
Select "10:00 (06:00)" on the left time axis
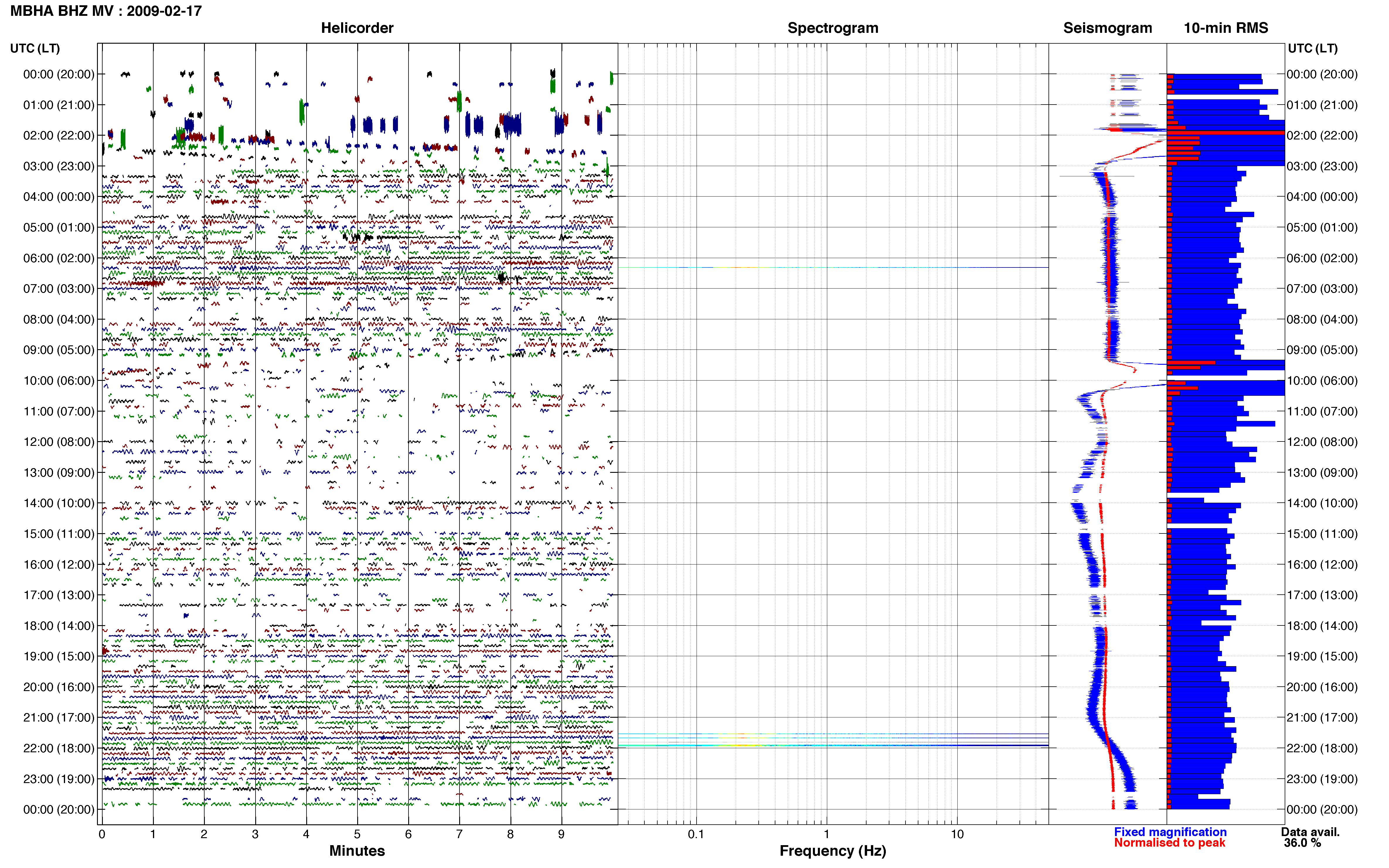click(59, 381)
